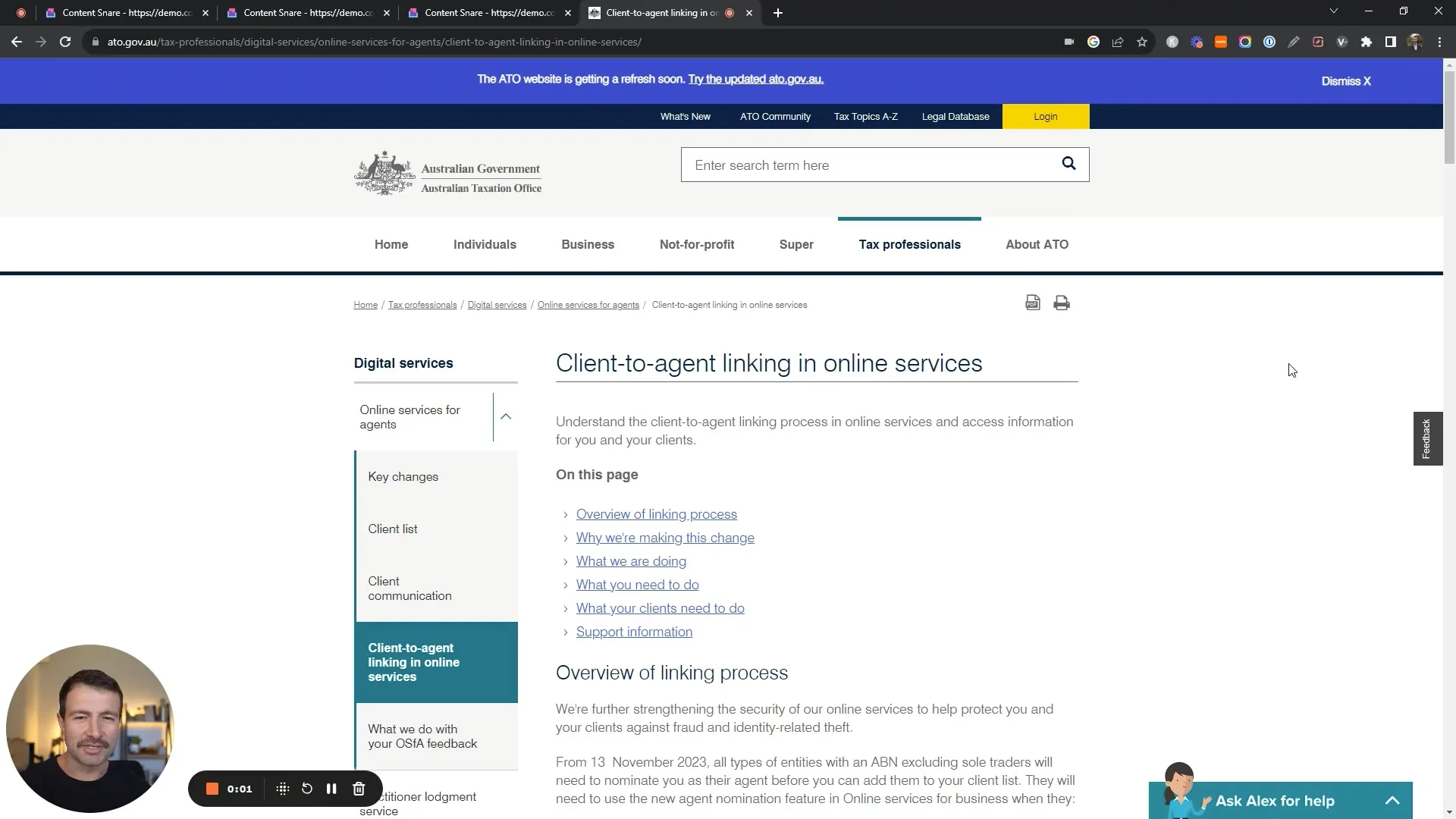The width and height of the screenshot is (1456, 819).
Task: Reload the page in browser
Action: [65, 42]
